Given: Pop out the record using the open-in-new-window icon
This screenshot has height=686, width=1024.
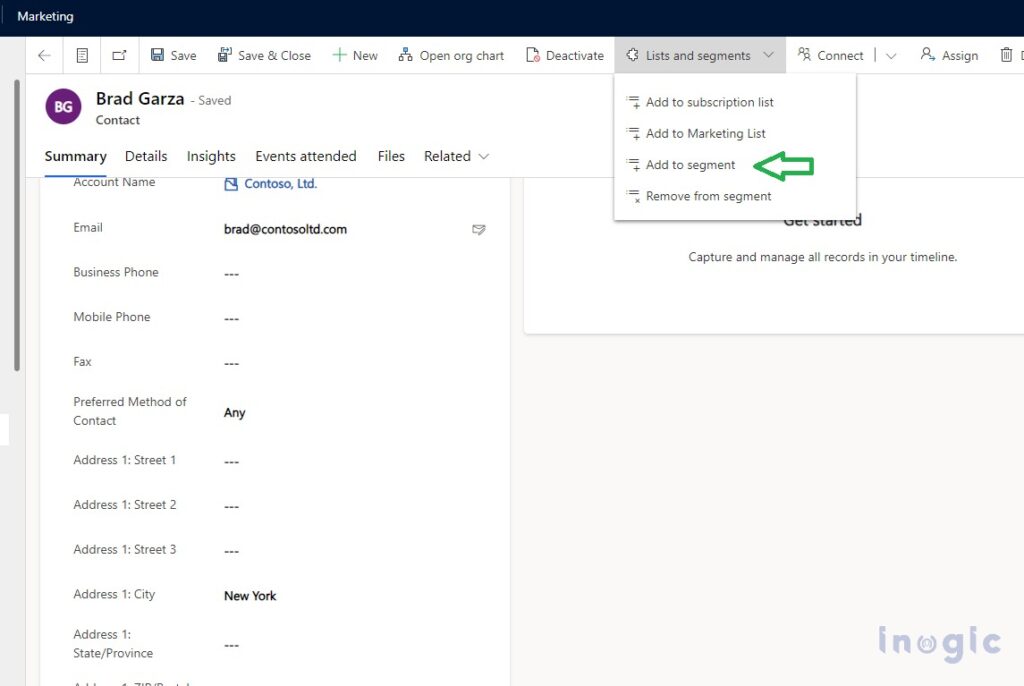Looking at the screenshot, I should (117, 55).
